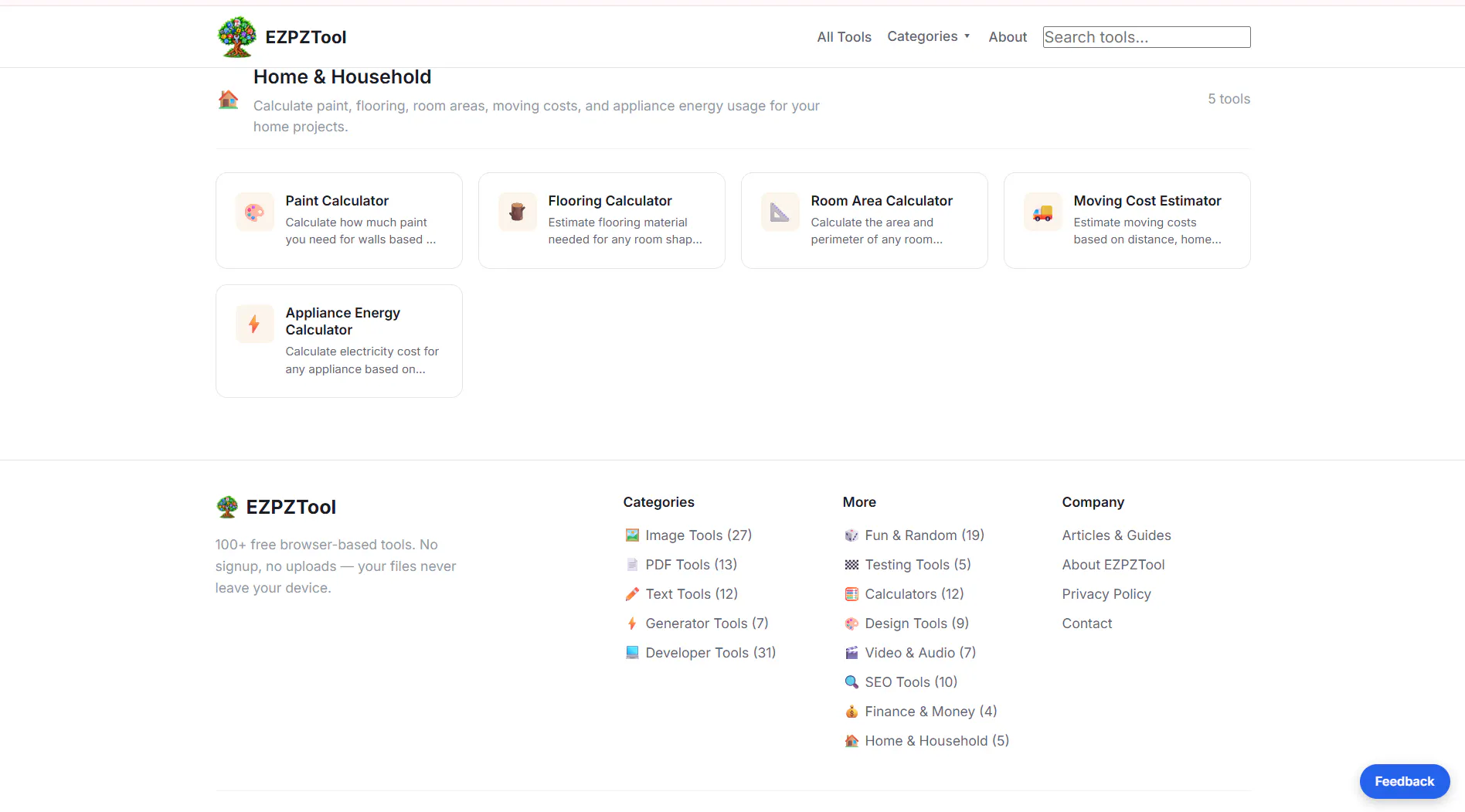This screenshot has width=1465, height=812.
Task: Expand the Categories dropdown menu
Action: pyautogui.click(x=929, y=36)
